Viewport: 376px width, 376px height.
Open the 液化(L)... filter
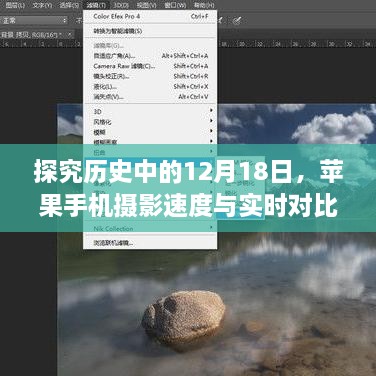coord(150,87)
